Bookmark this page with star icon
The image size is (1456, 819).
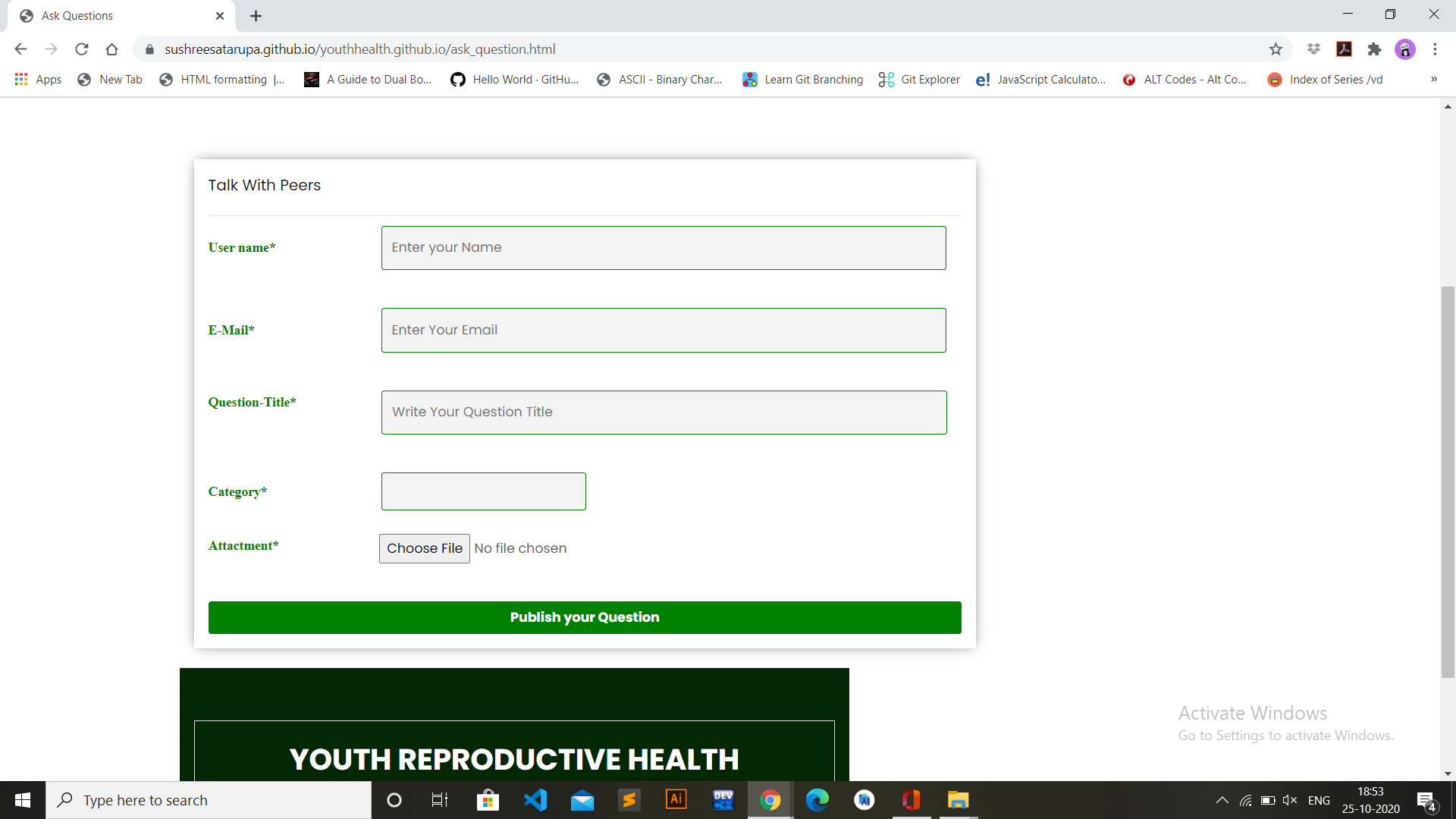point(1276,49)
